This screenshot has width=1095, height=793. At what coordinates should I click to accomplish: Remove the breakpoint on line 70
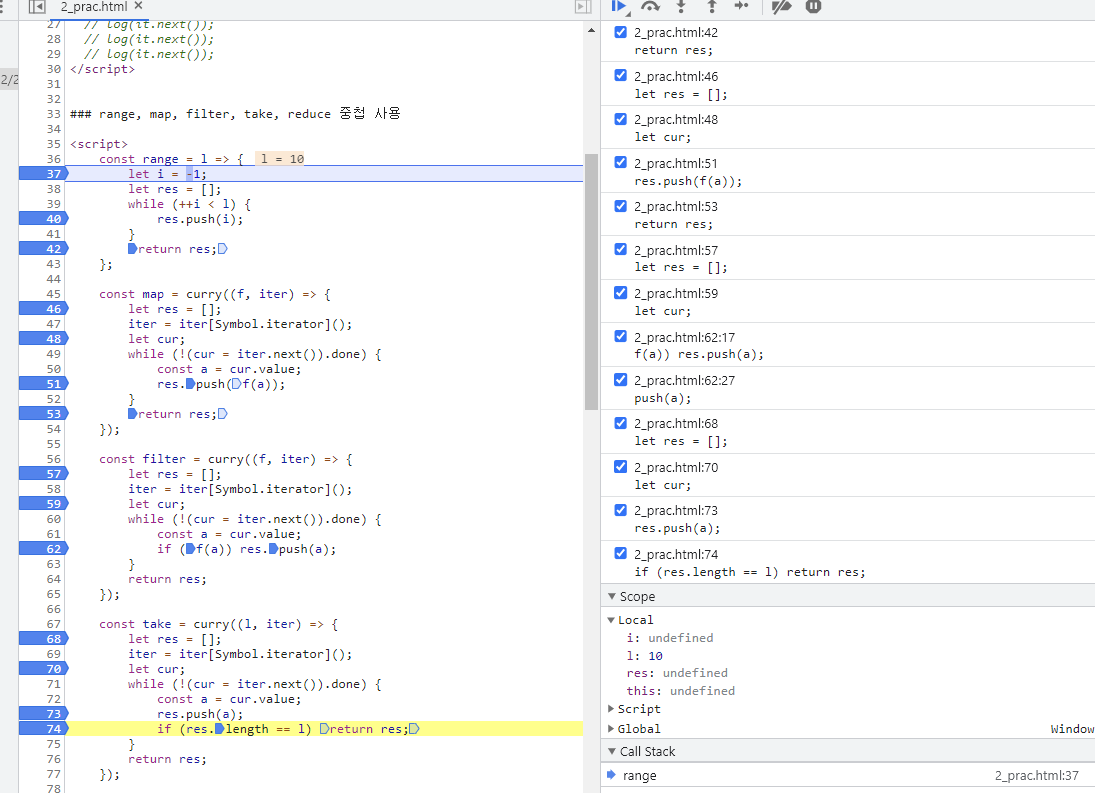click(43, 669)
